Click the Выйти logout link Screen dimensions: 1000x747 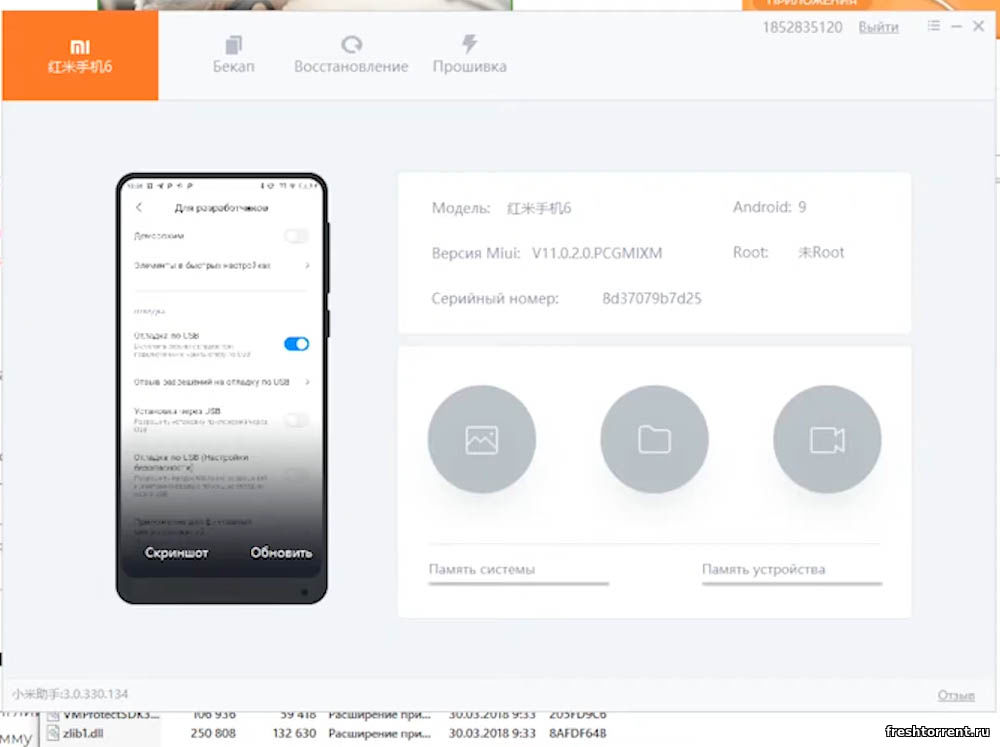878,27
